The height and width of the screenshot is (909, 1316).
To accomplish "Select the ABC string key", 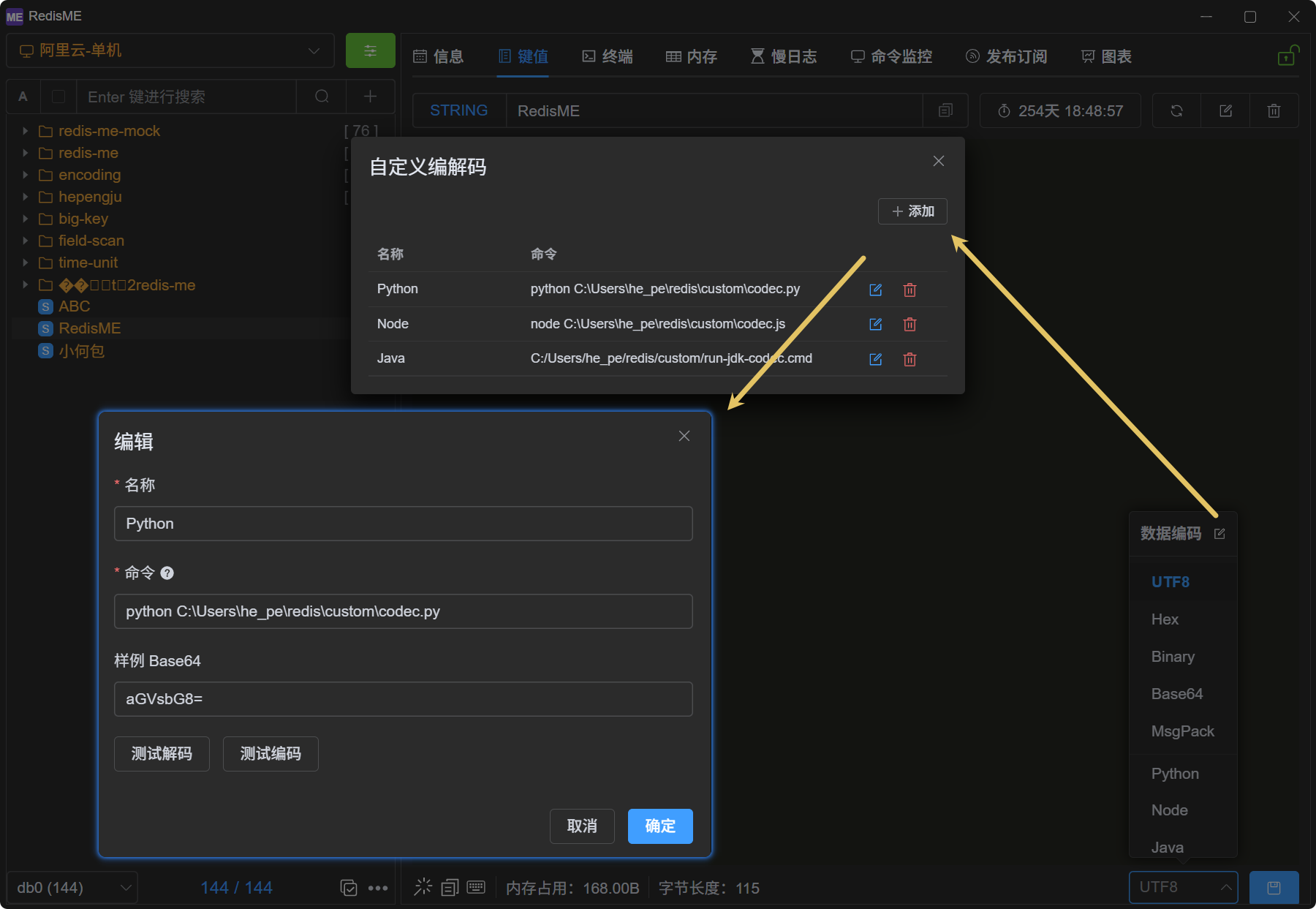I will tap(74, 306).
